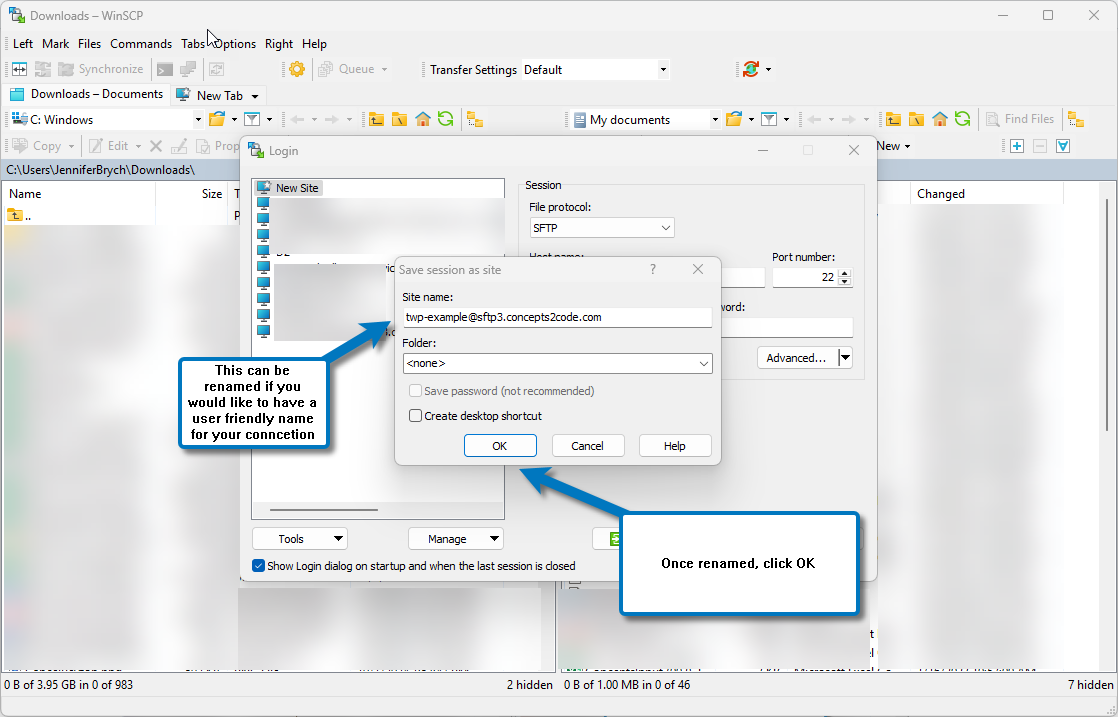Go to parent directory in left panel
This screenshot has width=1118, height=717.
376,119
